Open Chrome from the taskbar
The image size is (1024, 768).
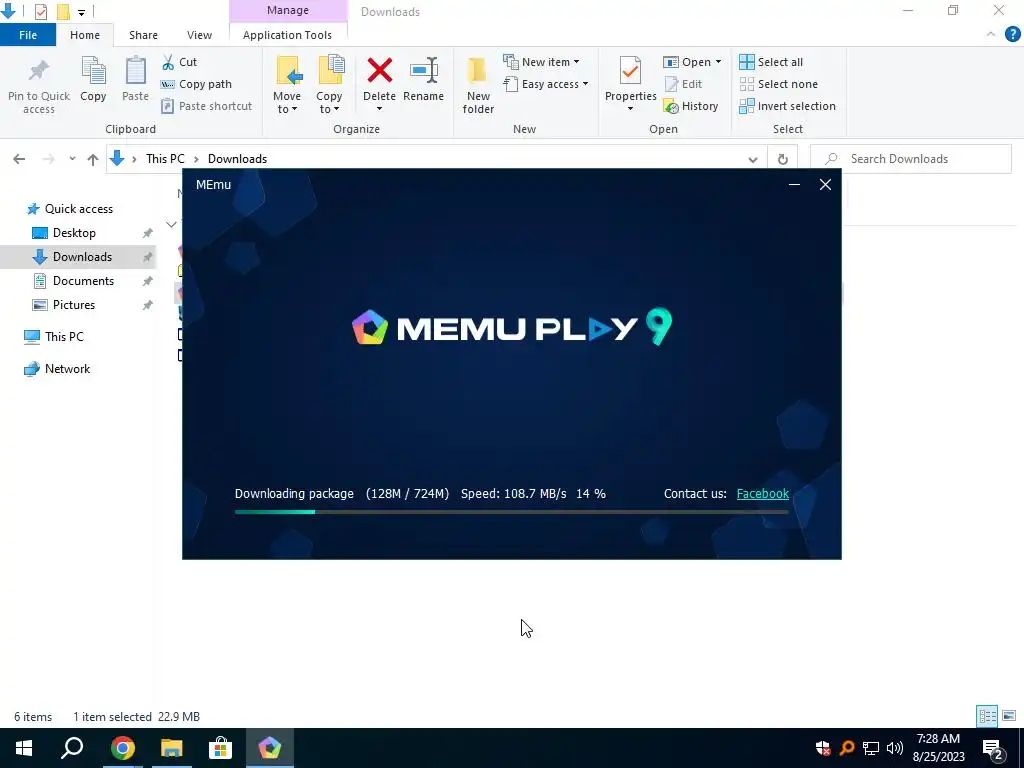click(122, 748)
